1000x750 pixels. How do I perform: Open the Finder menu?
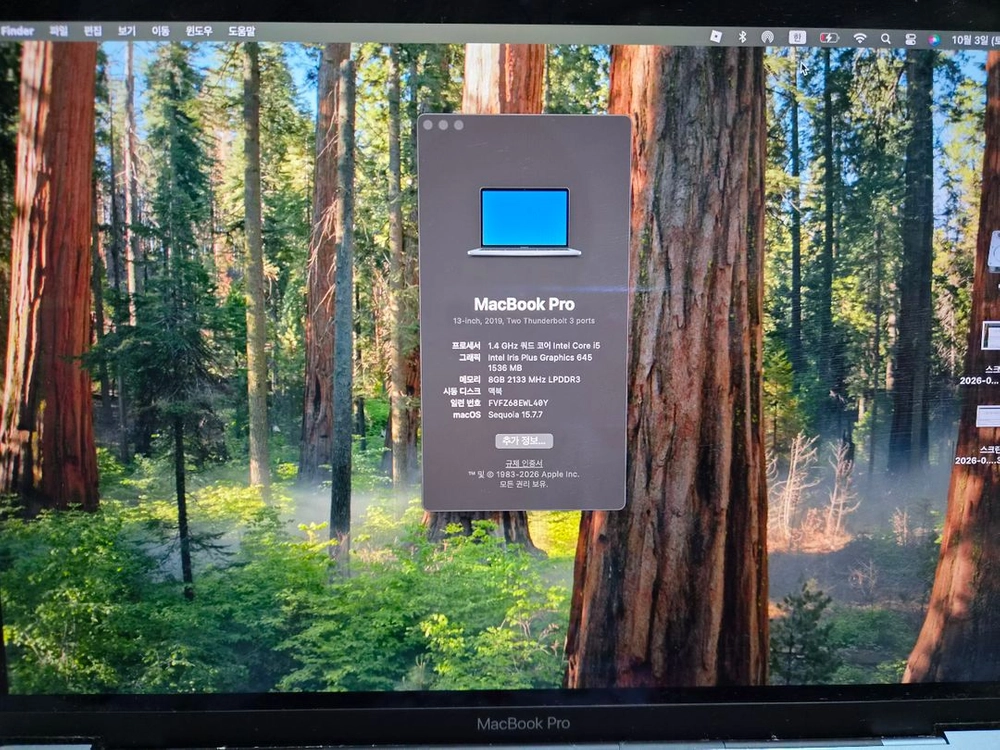[17, 30]
